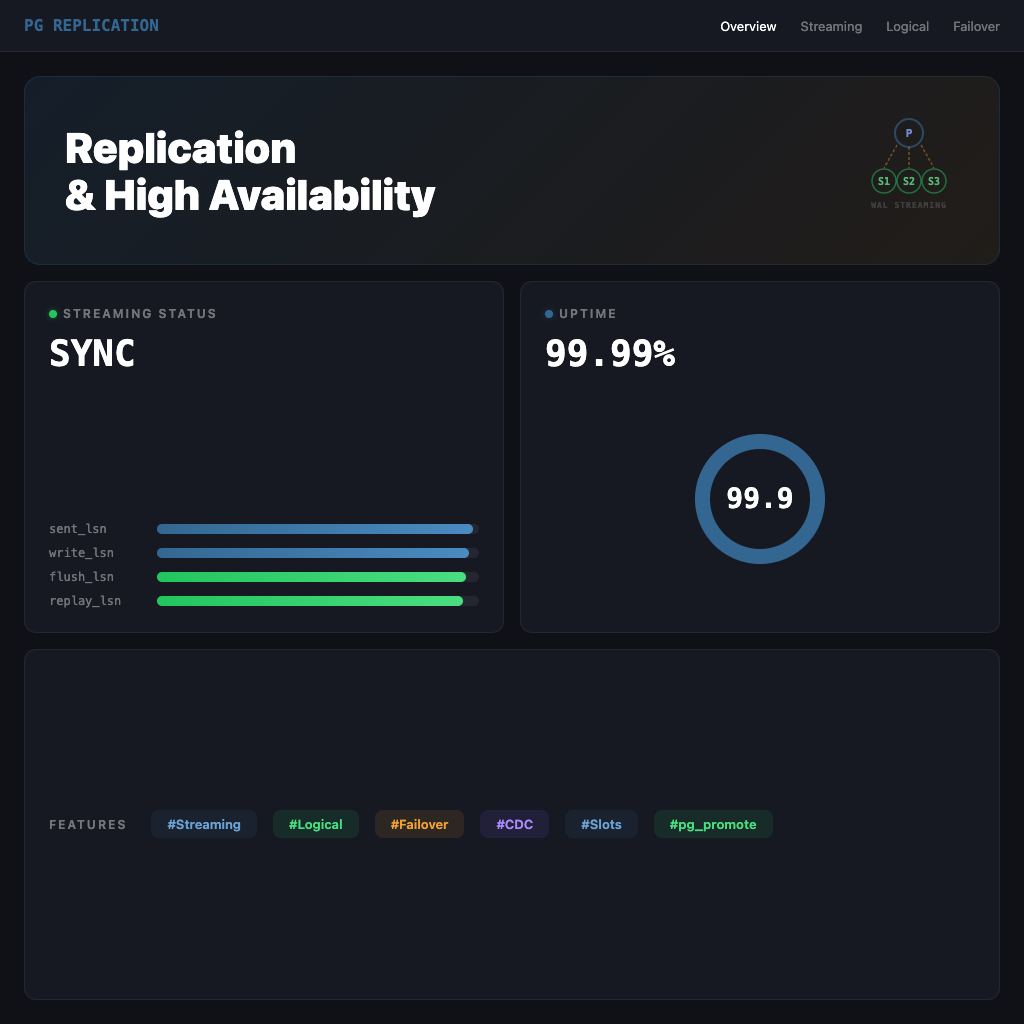This screenshot has width=1024, height=1024.
Task: Click the flush_lsn label
Action: coord(81,577)
